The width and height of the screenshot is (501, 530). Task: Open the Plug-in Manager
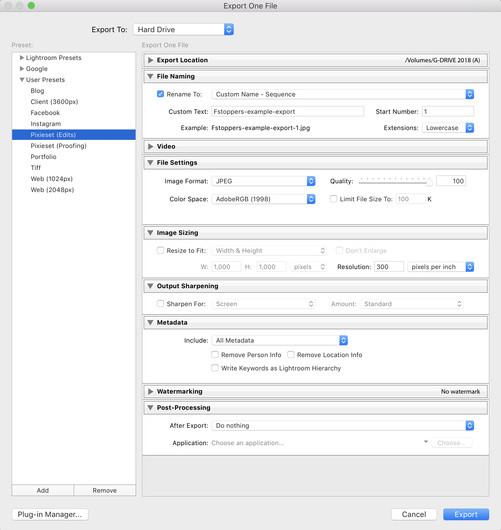pyautogui.click(x=50, y=514)
